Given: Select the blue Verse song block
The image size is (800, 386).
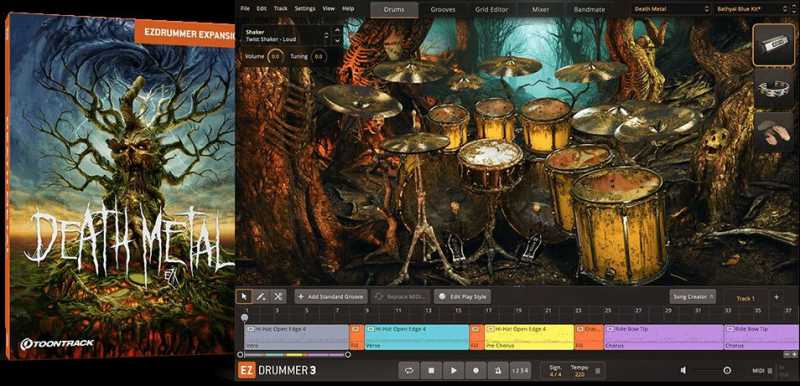Looking at the screenshot, I should (417, 337).
